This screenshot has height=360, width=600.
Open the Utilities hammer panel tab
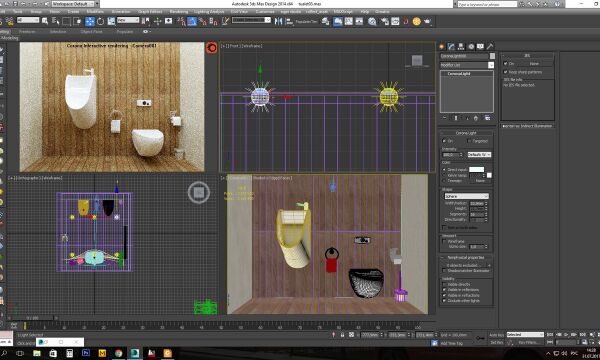click(x=490, y=46)
